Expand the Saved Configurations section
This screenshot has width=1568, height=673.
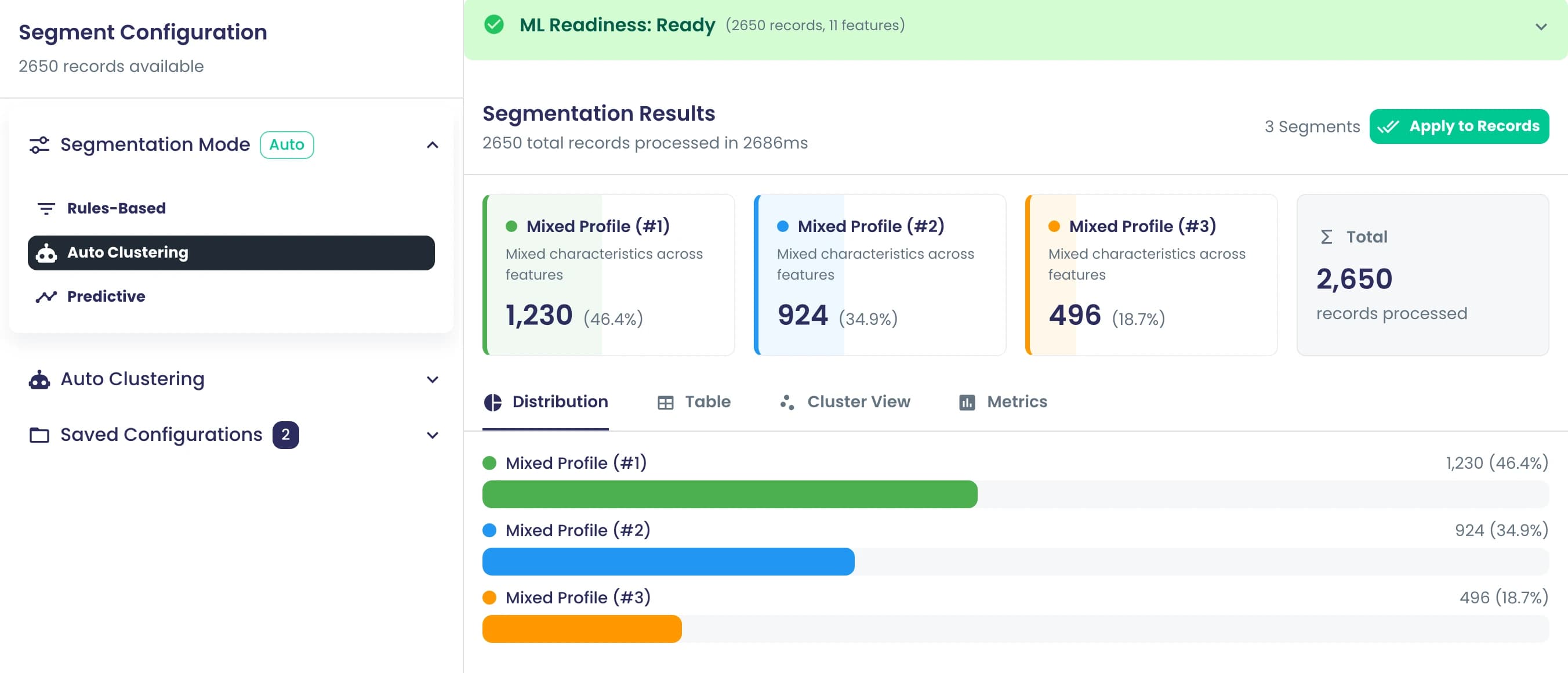click(x=432, y=436)
